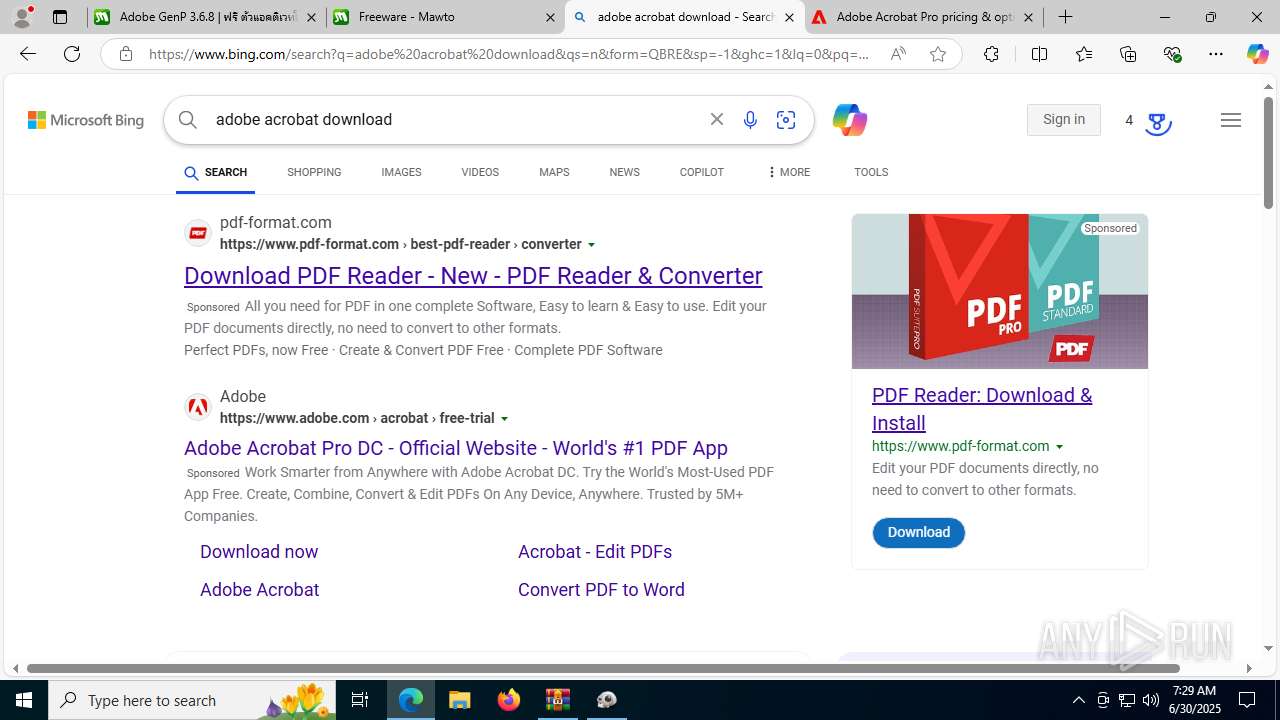The height and width of the screenshot is (720, 1280).
Task: Show hidden system tray icons chevron
Action: coord(1078,700)
